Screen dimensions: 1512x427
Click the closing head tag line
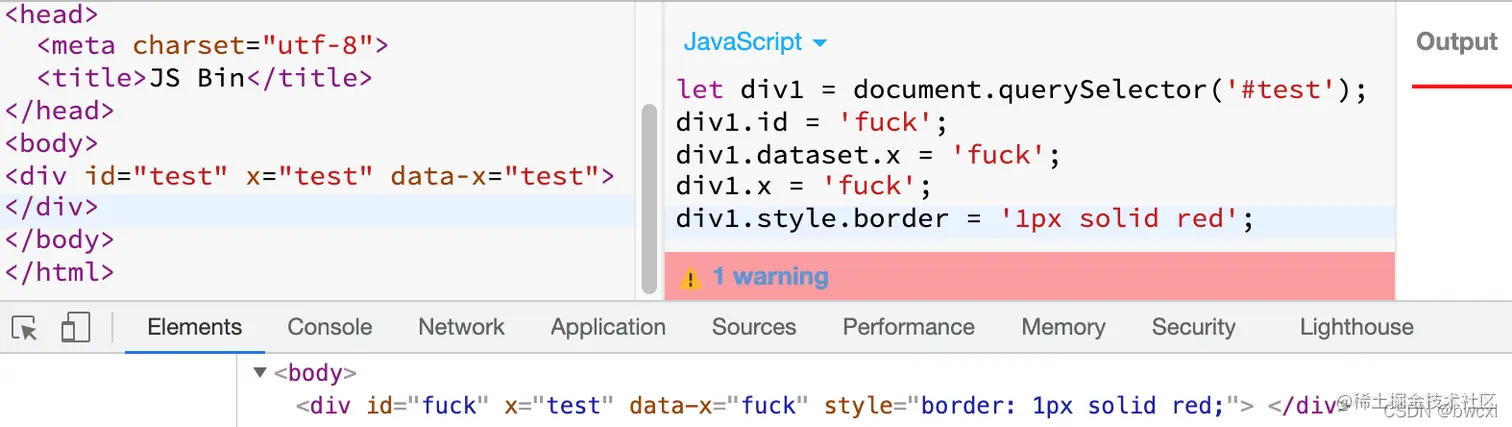(x=60, y=110)
